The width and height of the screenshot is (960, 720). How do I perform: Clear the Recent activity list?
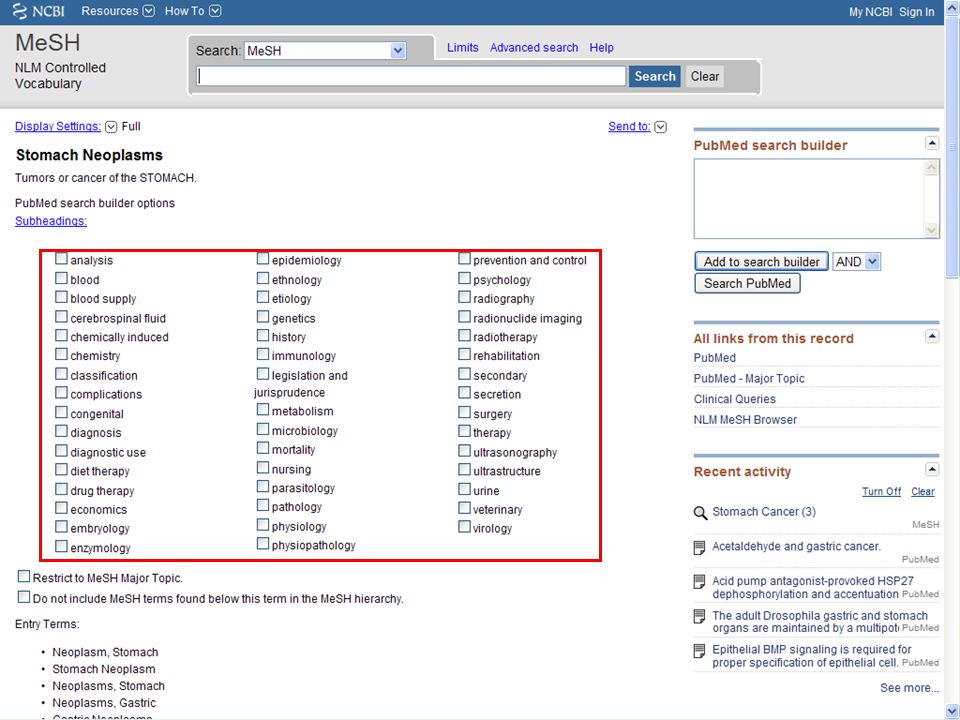point(923,492)
